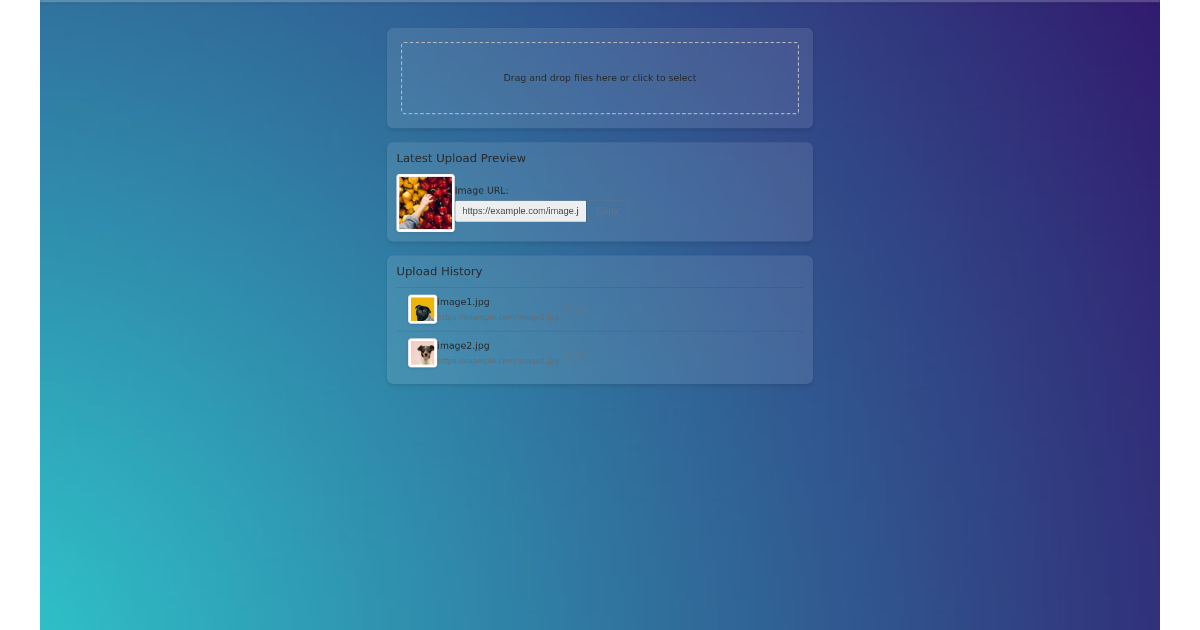
Task: Click the image1.jpg filename label
Action: click(x=464, y=301)
